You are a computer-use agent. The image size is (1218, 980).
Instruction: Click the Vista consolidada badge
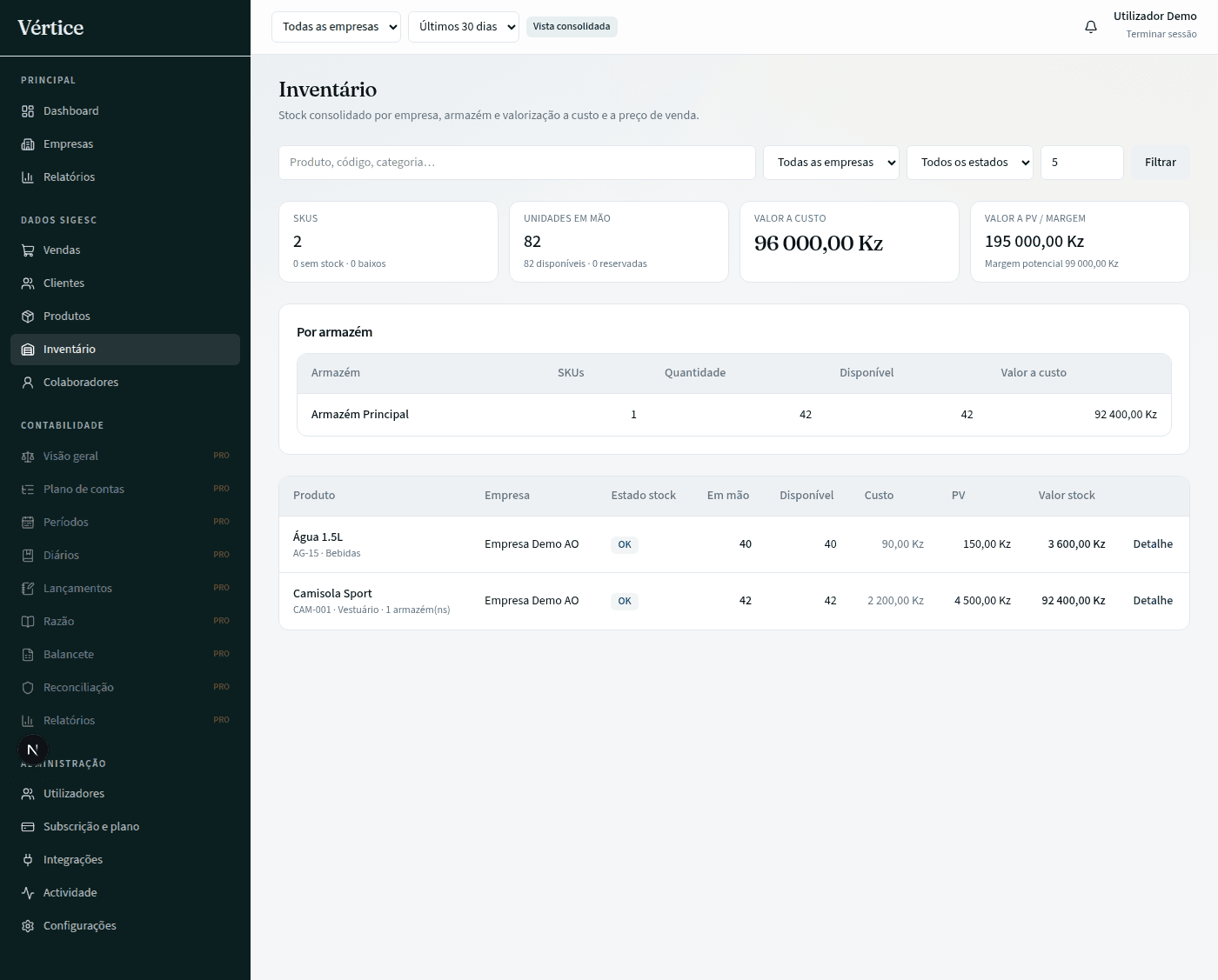tap(572, 27)
